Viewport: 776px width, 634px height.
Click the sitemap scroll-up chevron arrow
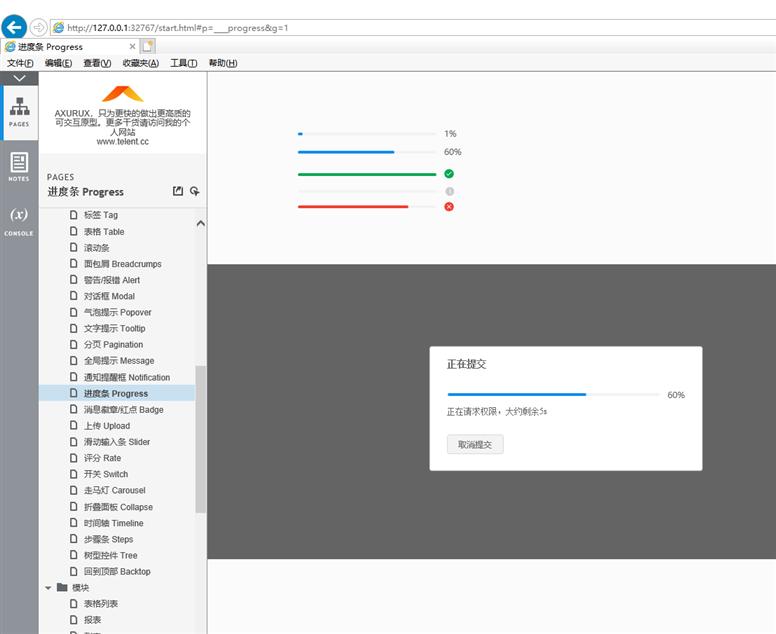click(x=200, y=223)
